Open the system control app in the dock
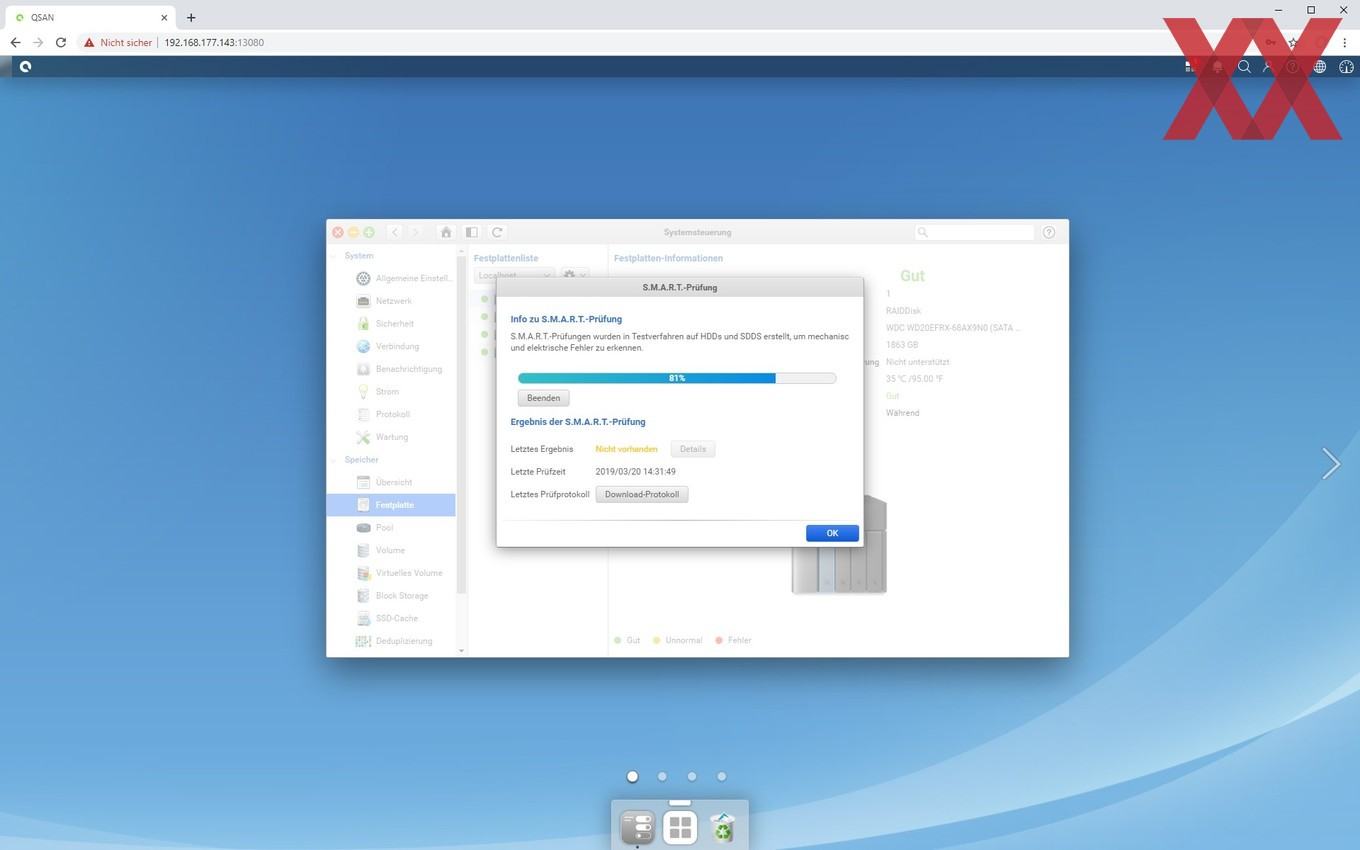 click(x=637, y=828)
